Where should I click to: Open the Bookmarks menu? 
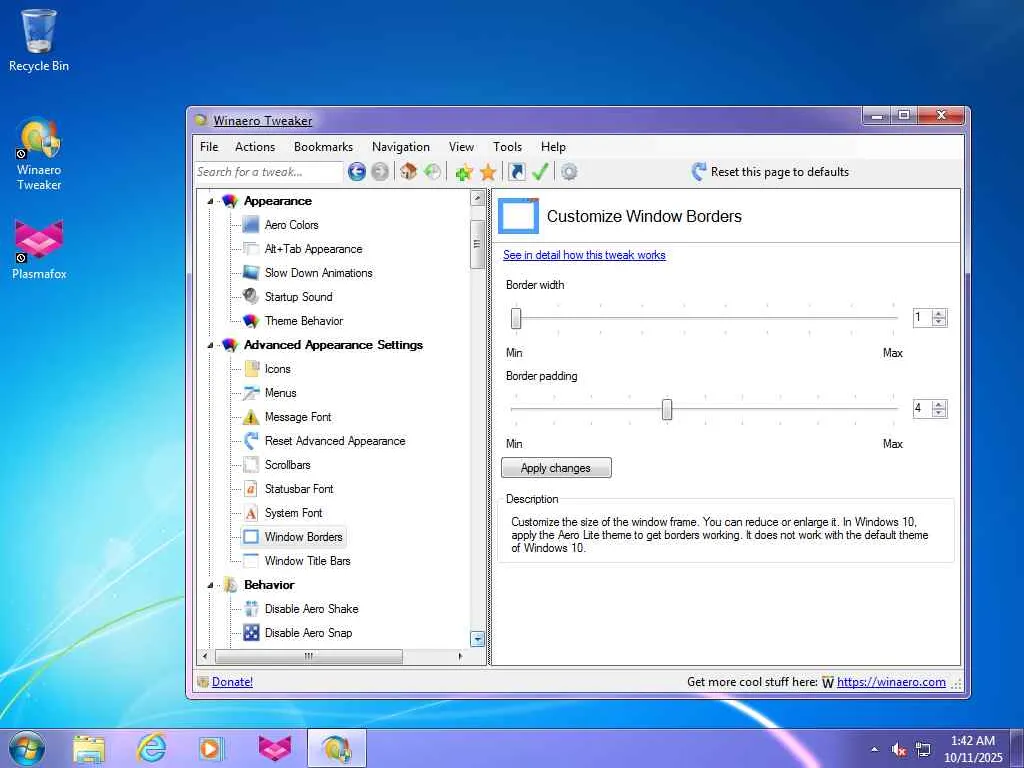pyautogui.click(x=323, y=147)
